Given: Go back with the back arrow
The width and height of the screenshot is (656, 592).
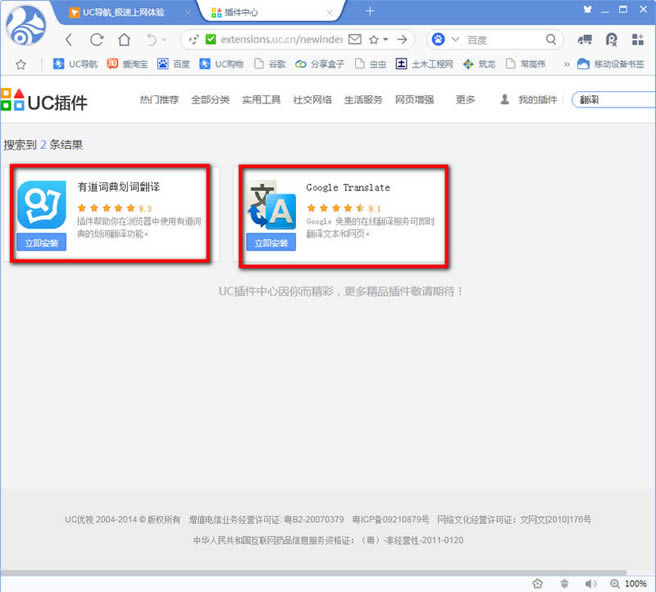Looking at the screenshot, I should pos(69,40).
